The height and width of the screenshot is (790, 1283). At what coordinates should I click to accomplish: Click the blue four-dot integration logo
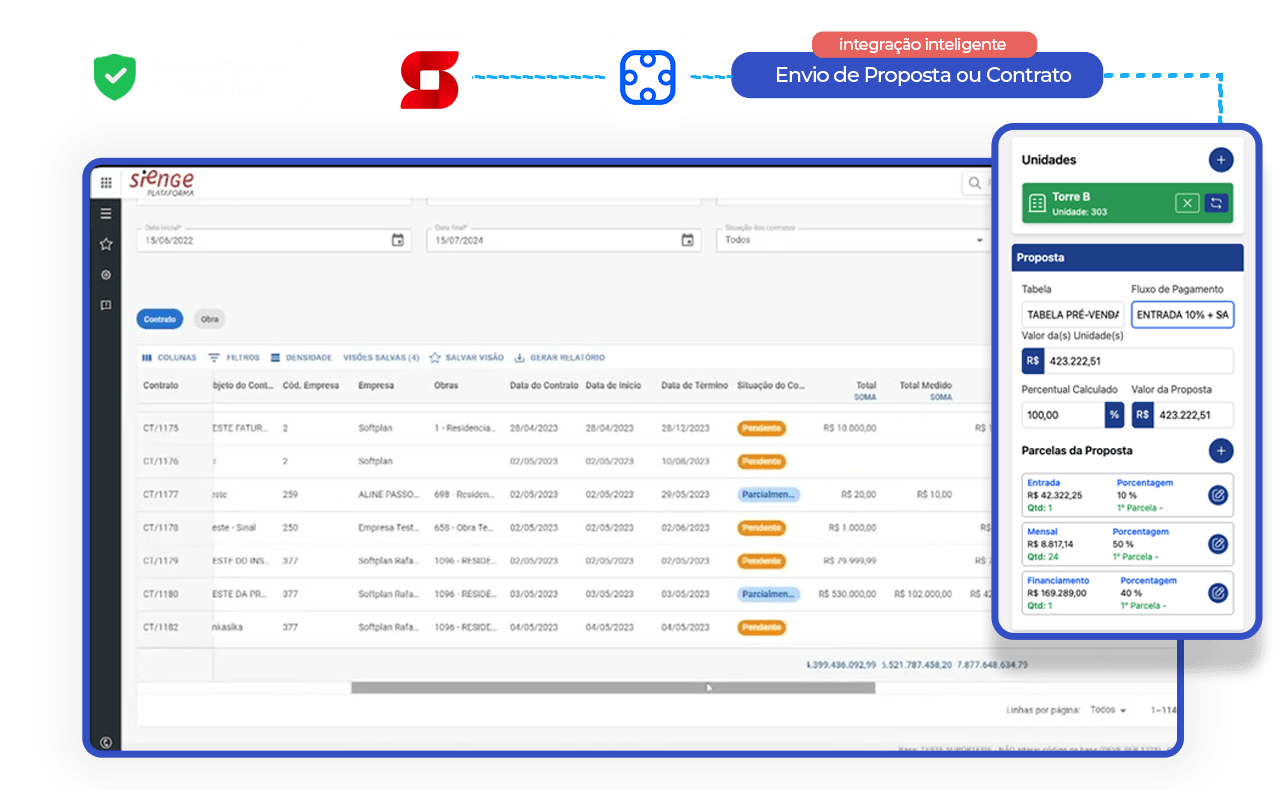point(647,77)
